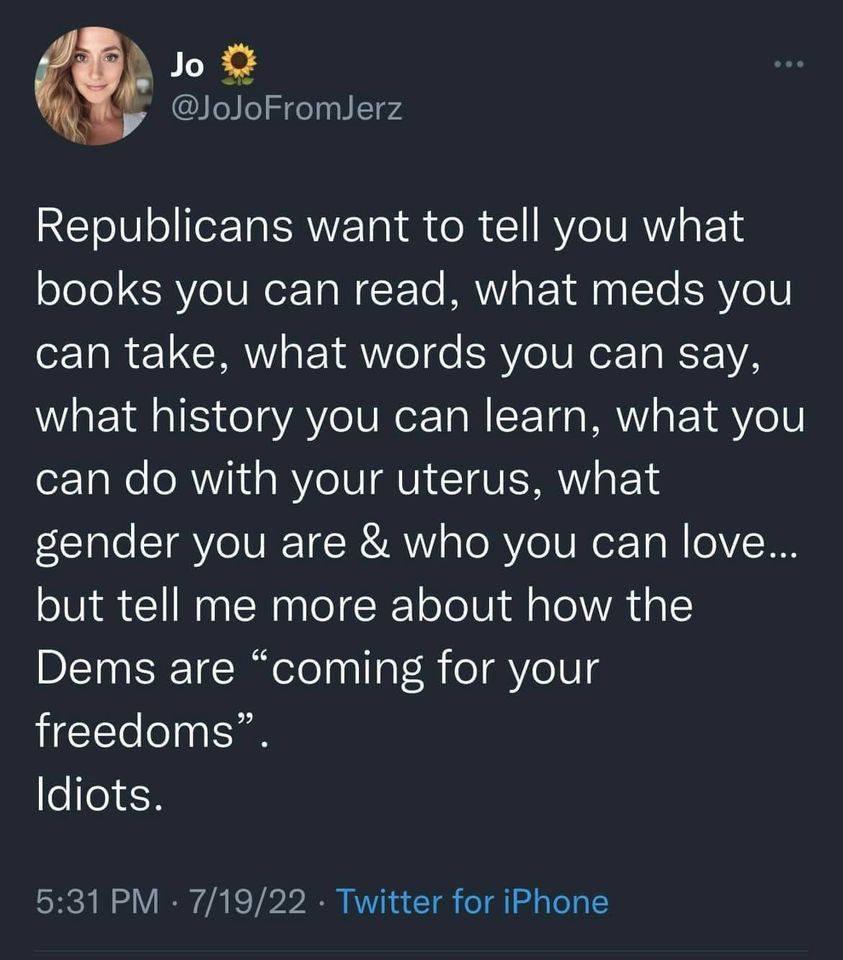Click the word "freedoms" in the tweet
This screenshot has width=843, height=960.
pyautogui.click(x=135, y=730)
